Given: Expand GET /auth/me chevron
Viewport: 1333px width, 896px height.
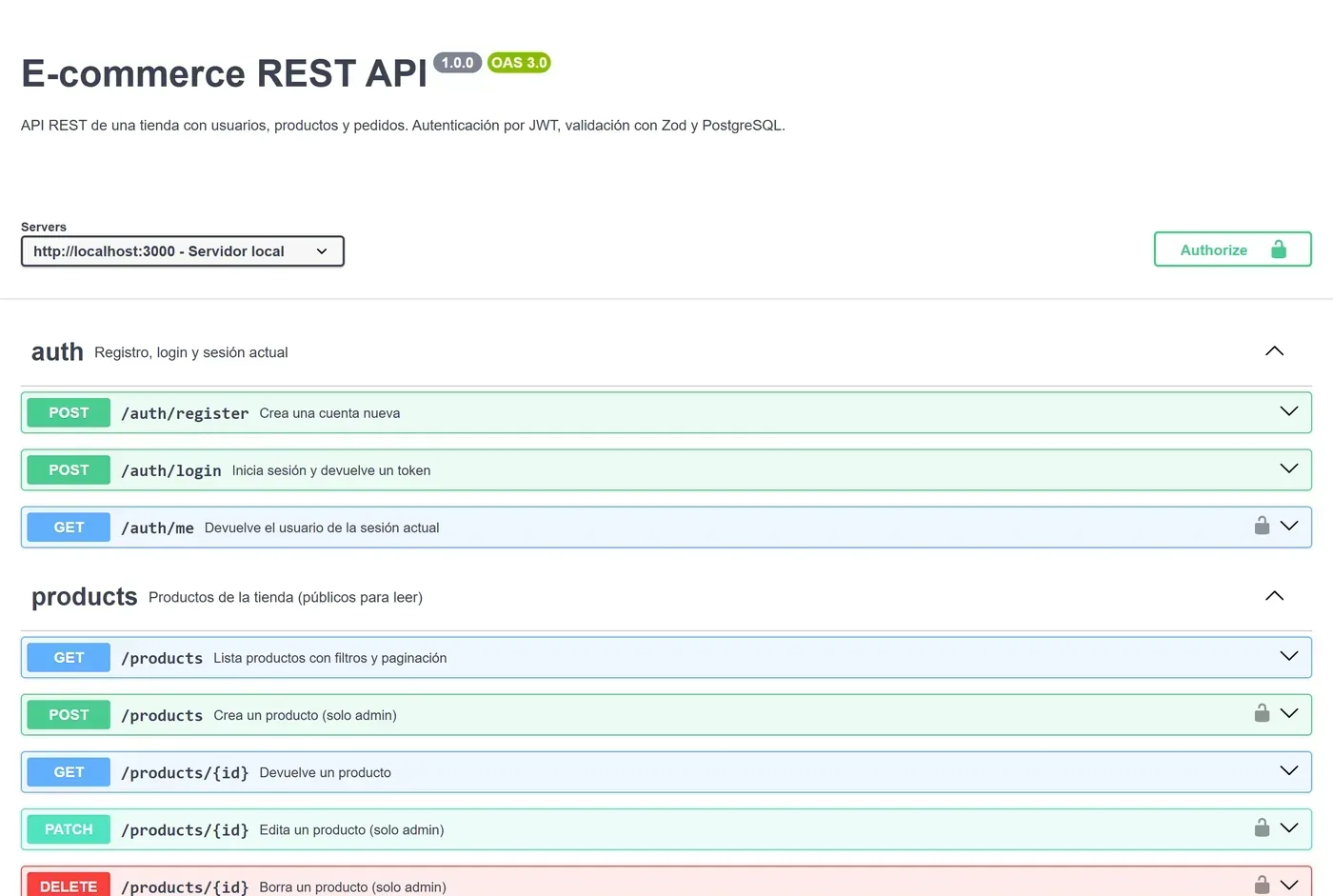Looking at the screenshot, I should (1289, 526).
